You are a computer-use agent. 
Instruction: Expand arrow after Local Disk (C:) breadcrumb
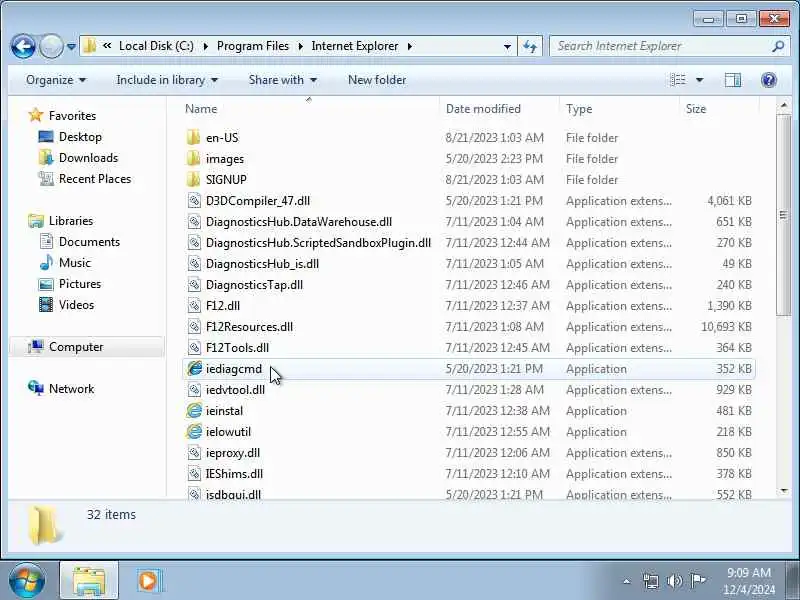click(x=206, y=46)
